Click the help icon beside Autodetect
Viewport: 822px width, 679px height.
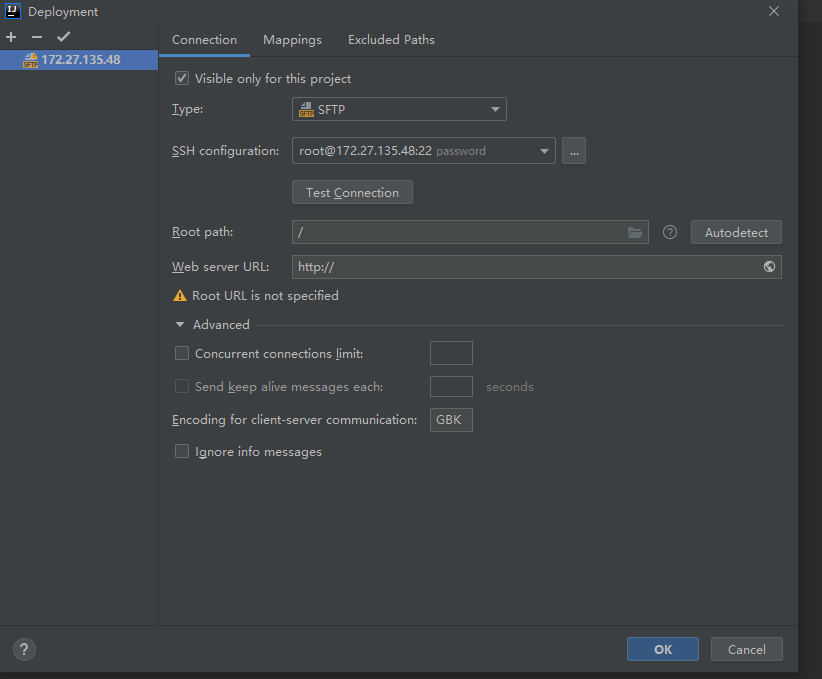tap(670, 232)
